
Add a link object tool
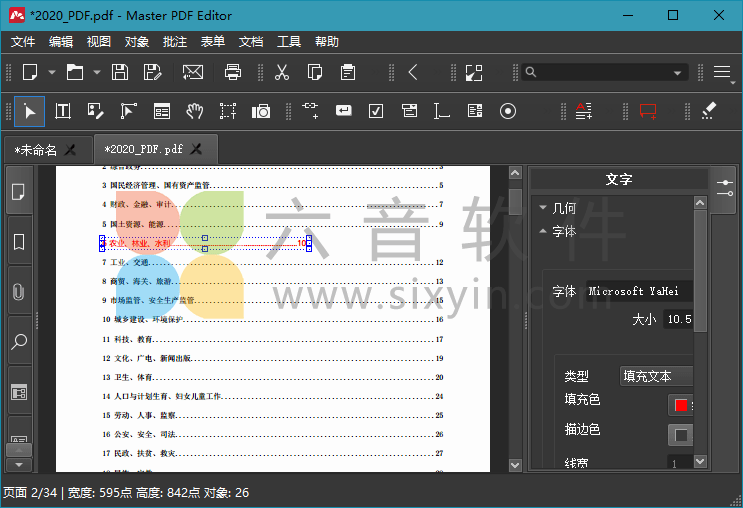click(310, 110)
